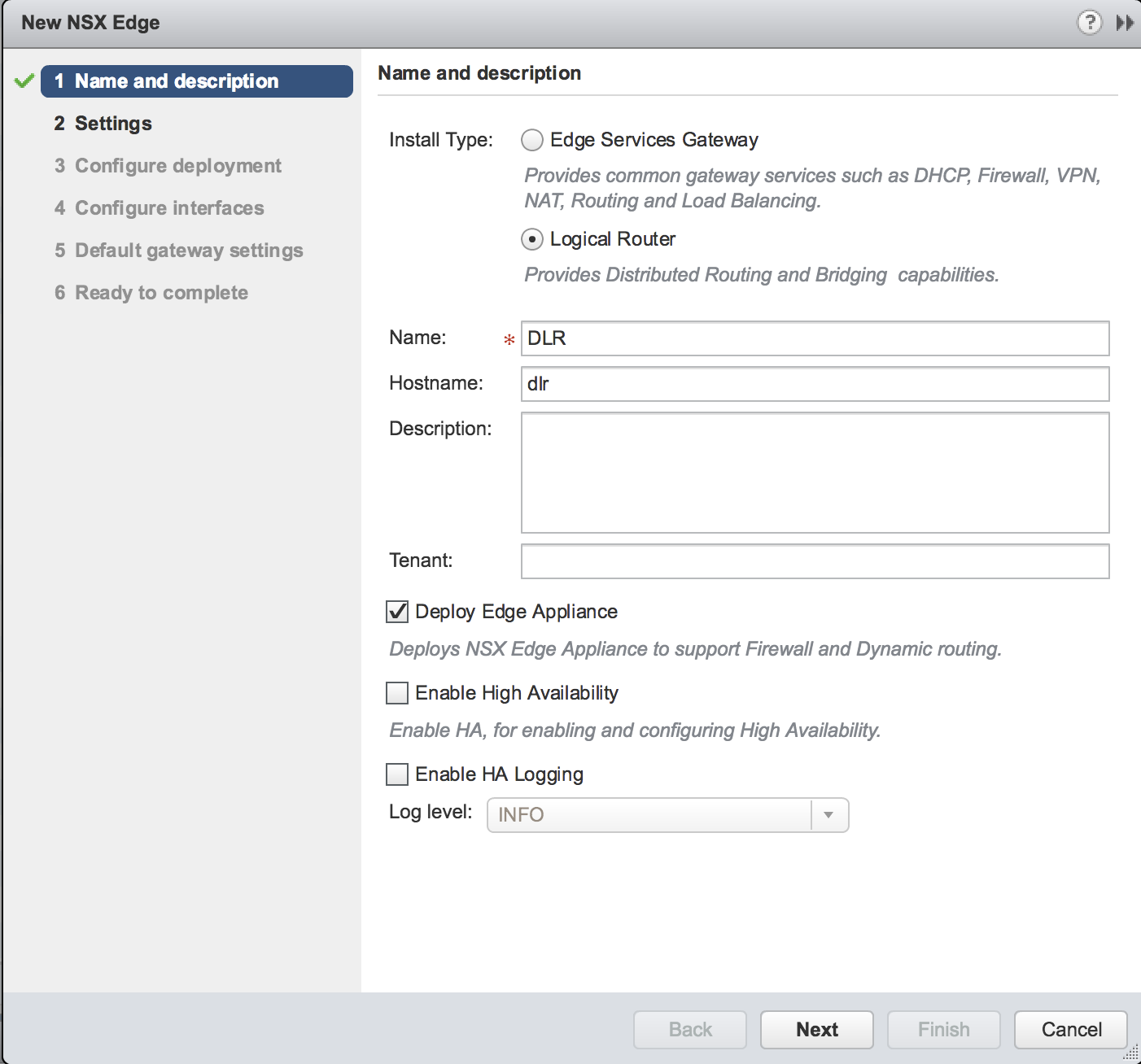Click the 'Log level:' label

431,812
